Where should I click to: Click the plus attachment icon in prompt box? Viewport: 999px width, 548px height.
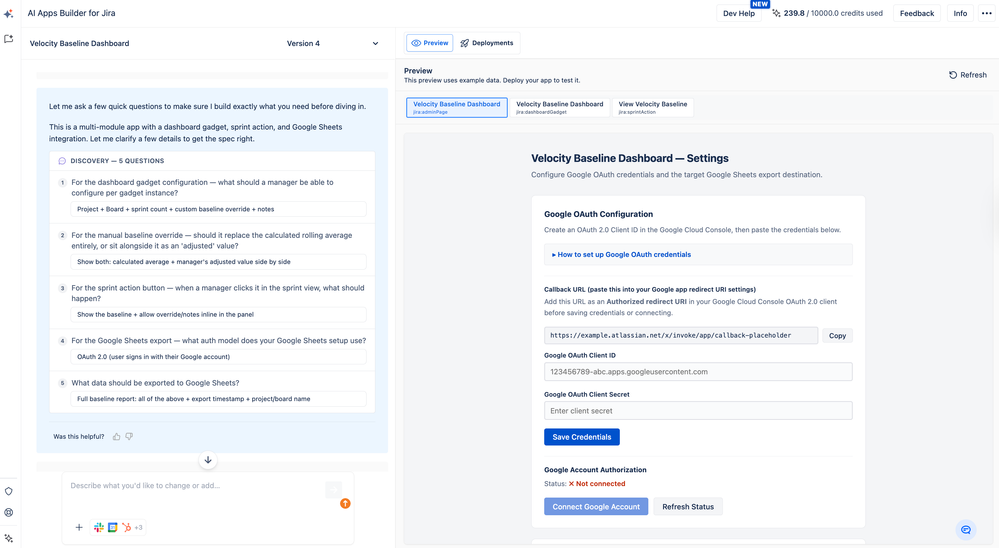point(79,527)
